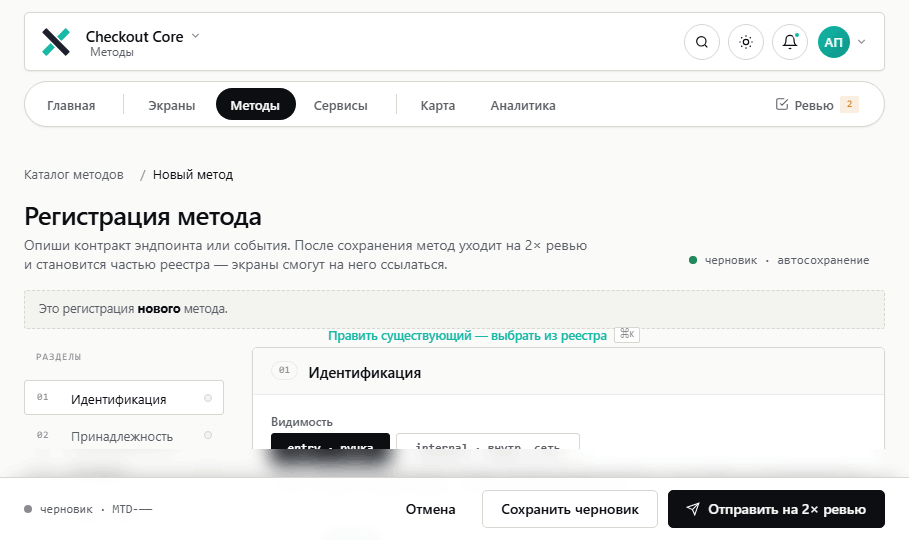Click Отправить на 2× ревью button

coord(776,509)
